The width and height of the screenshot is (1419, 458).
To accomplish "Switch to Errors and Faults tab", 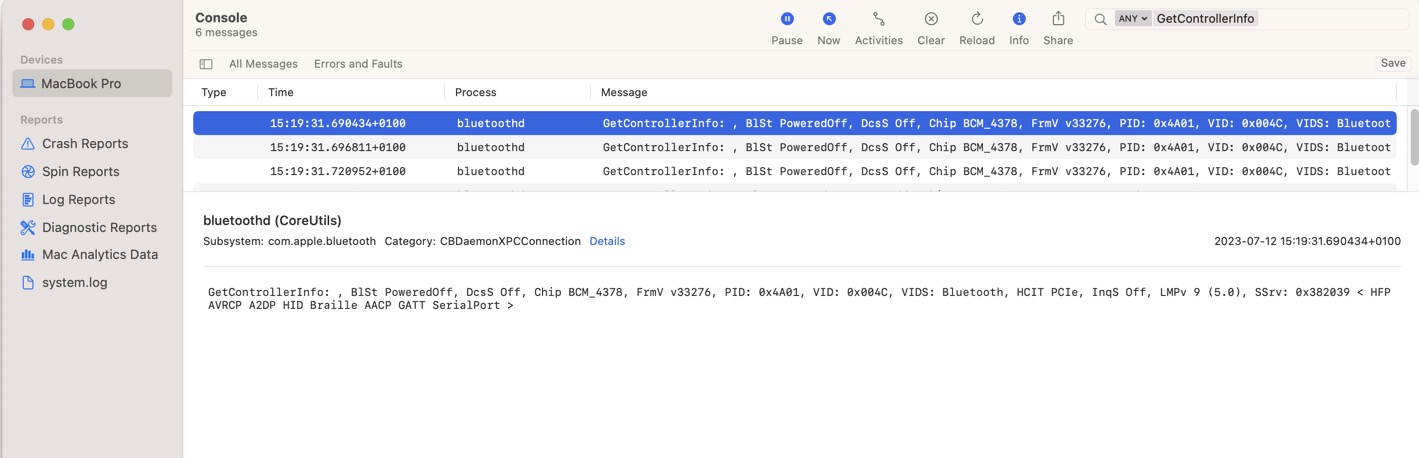I will coord(358,64).
